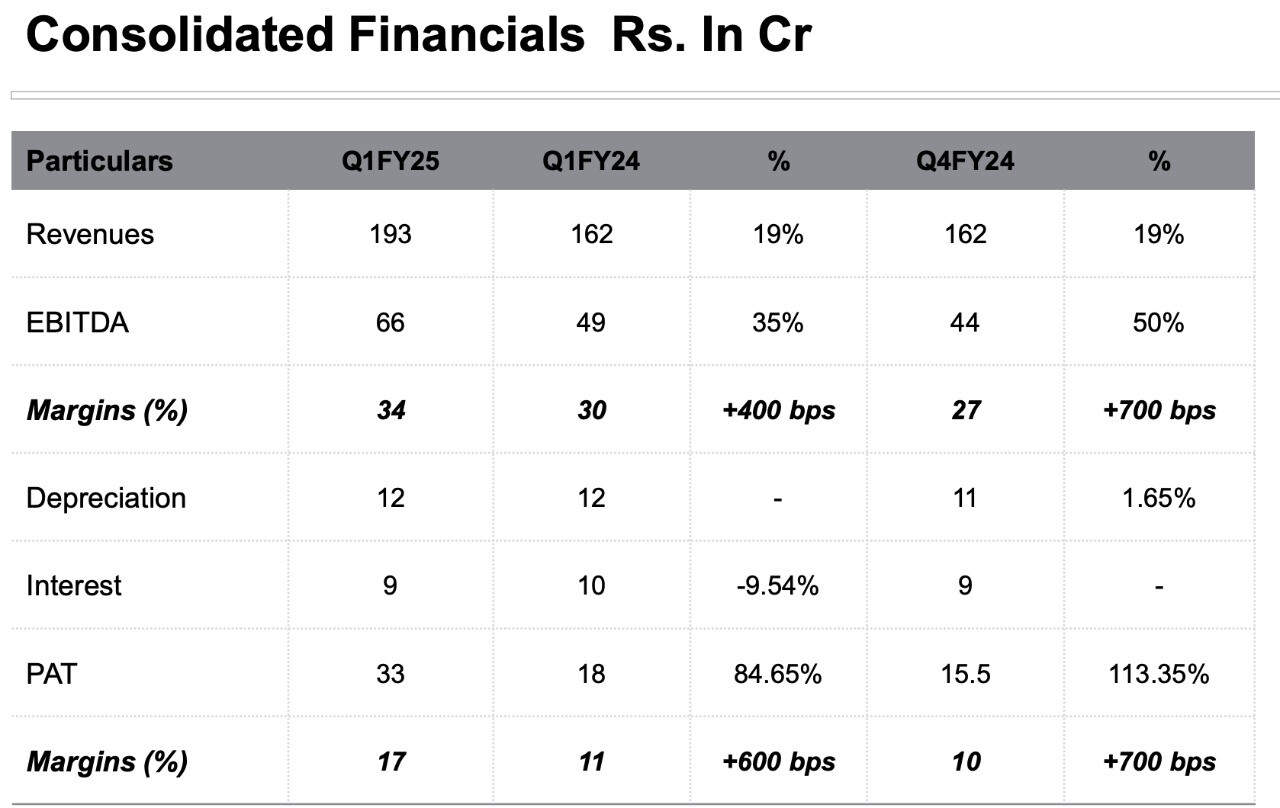The width and height of the screenshot is (1280, 808).
Task: Click EBITDA value 66 in Q1FY25
Action: click(390, 323)
